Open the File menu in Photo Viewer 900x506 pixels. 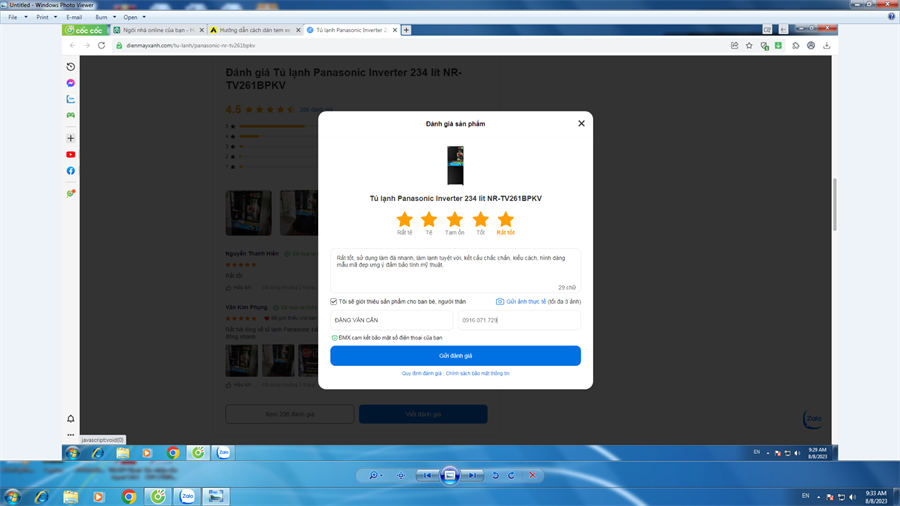click(x=13, y=17)
